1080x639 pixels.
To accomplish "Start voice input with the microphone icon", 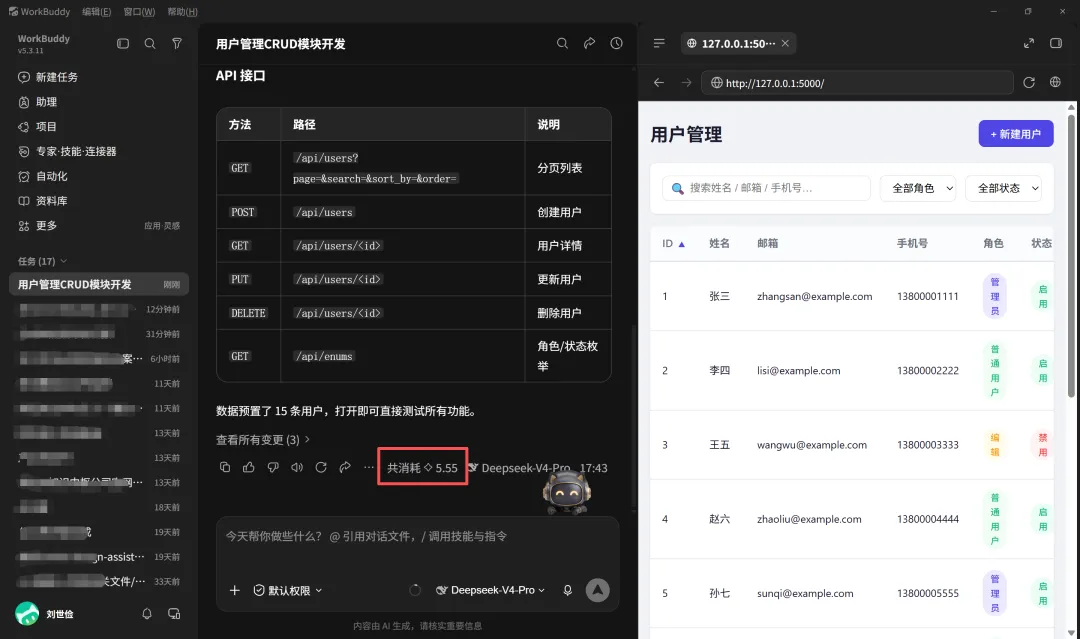I will pyautogui.click(x=568, y=590).
